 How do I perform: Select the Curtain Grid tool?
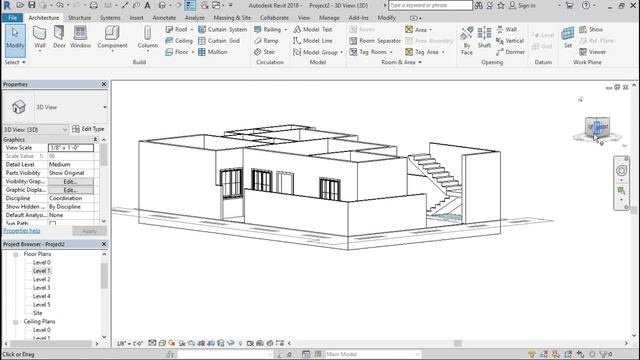[219, 41]
